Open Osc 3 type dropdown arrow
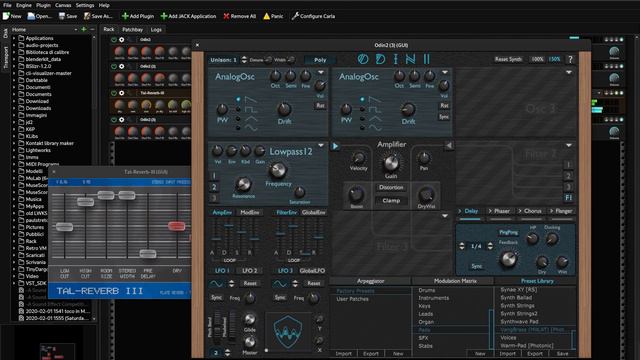 569,72
